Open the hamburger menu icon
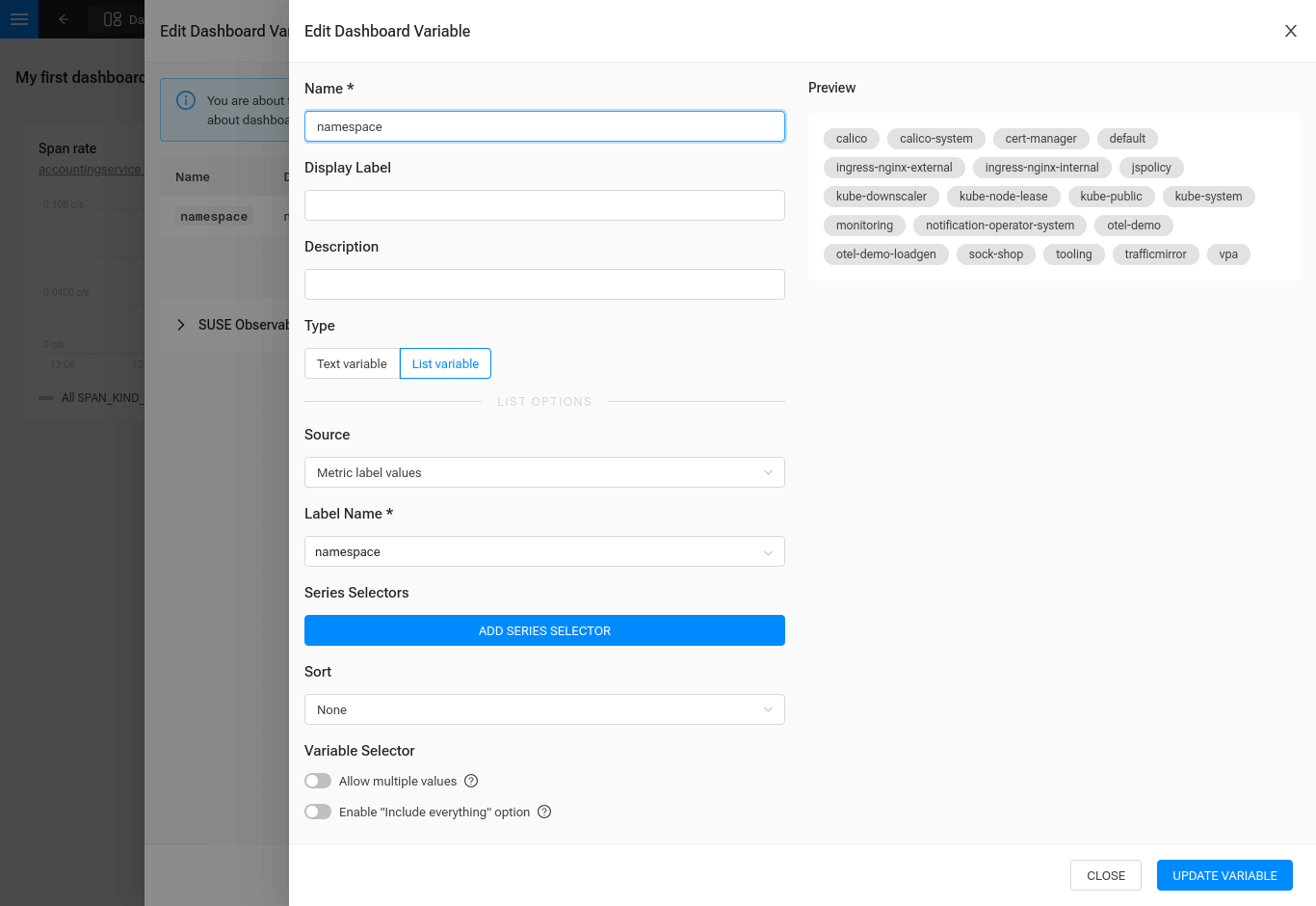Screen dimensions: 1316x906 tap(19, 19)
